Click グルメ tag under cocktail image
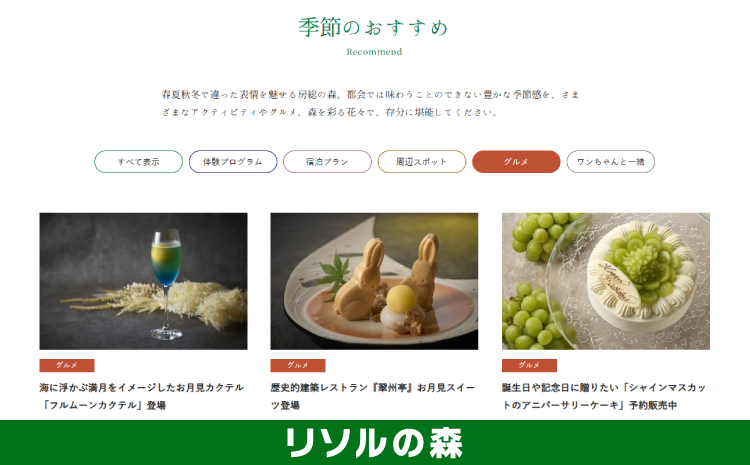The height and width of the screenshot is (465, 750). coord(66,365)
